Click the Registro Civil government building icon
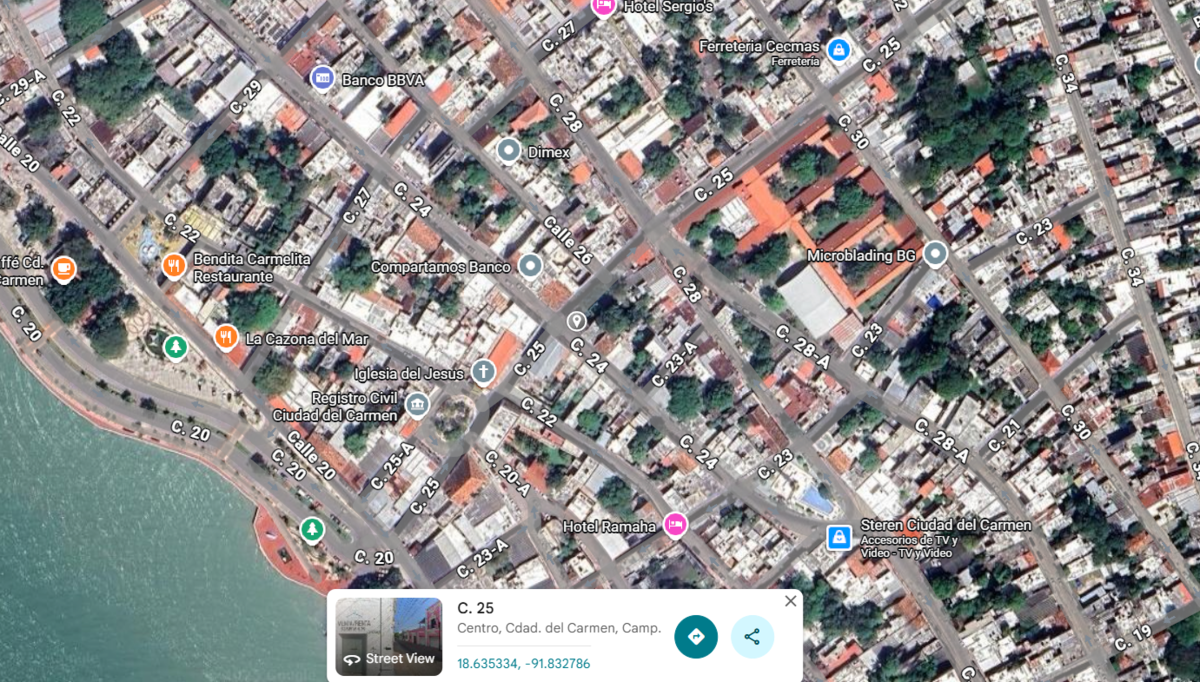The width and height of the screenshot is (1200, 682). coord(418,405)
